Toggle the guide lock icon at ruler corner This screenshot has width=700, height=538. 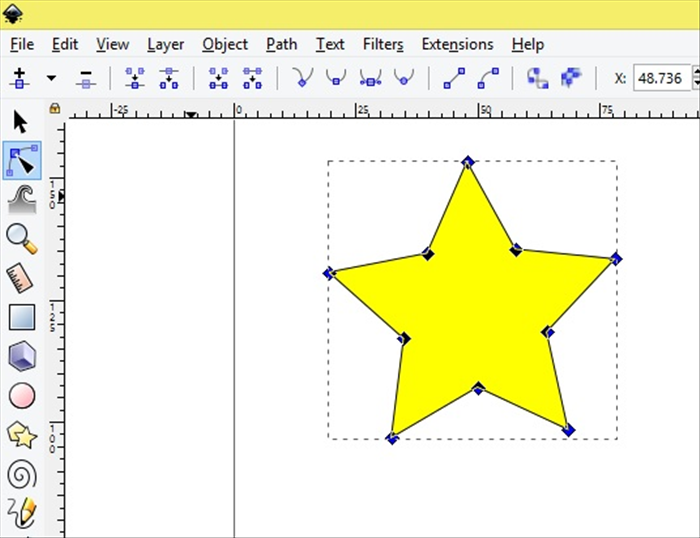tap(54, 107)
